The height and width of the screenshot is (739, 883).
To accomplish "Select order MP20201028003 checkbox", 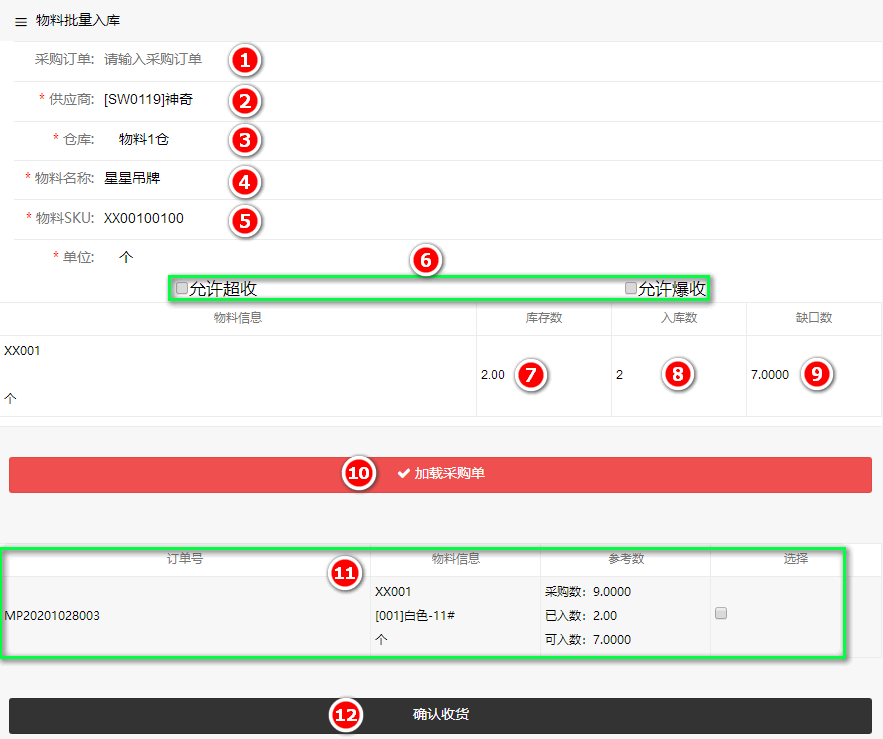I will point(721,614).
